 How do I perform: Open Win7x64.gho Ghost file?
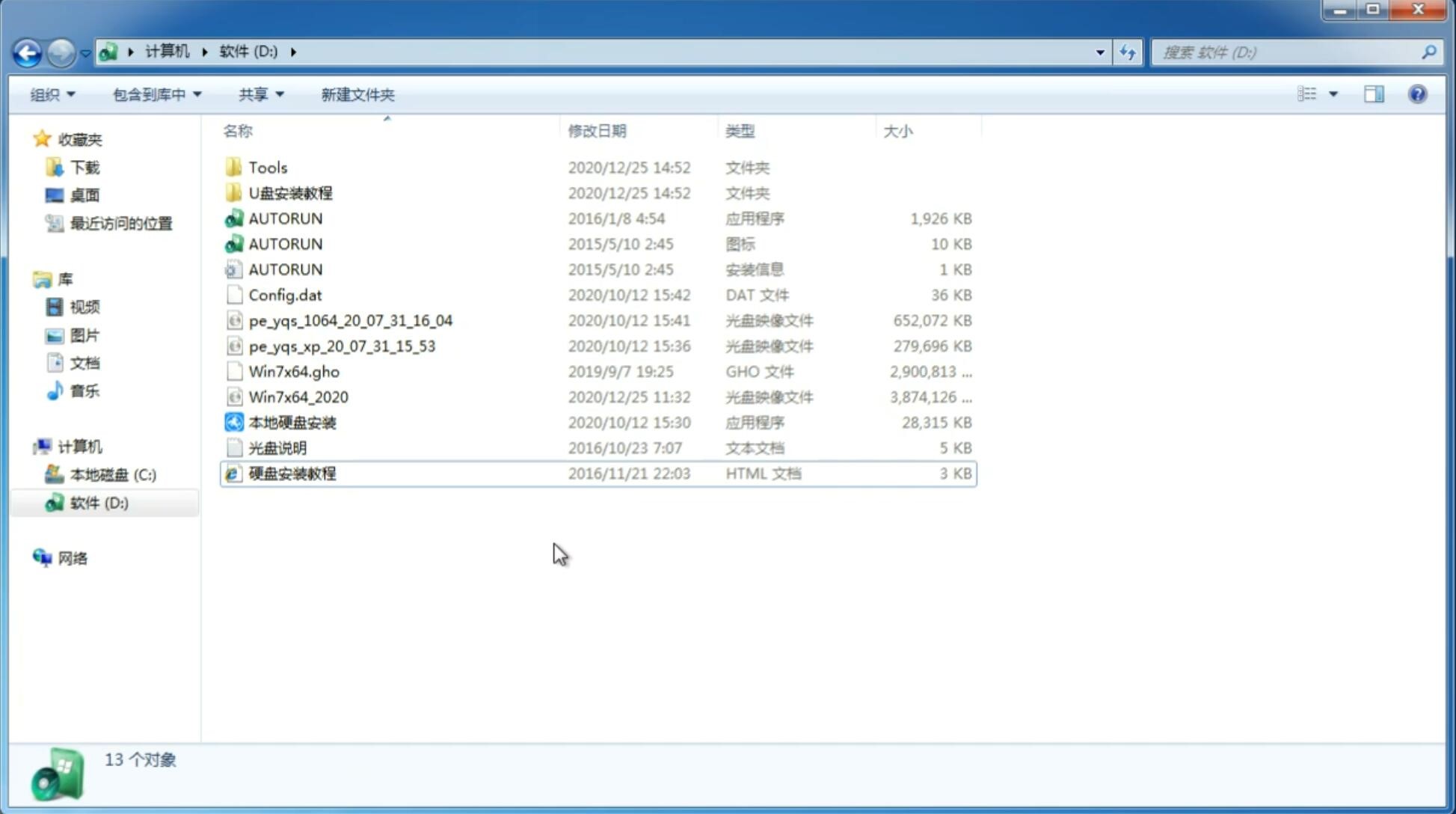(295, 371)
